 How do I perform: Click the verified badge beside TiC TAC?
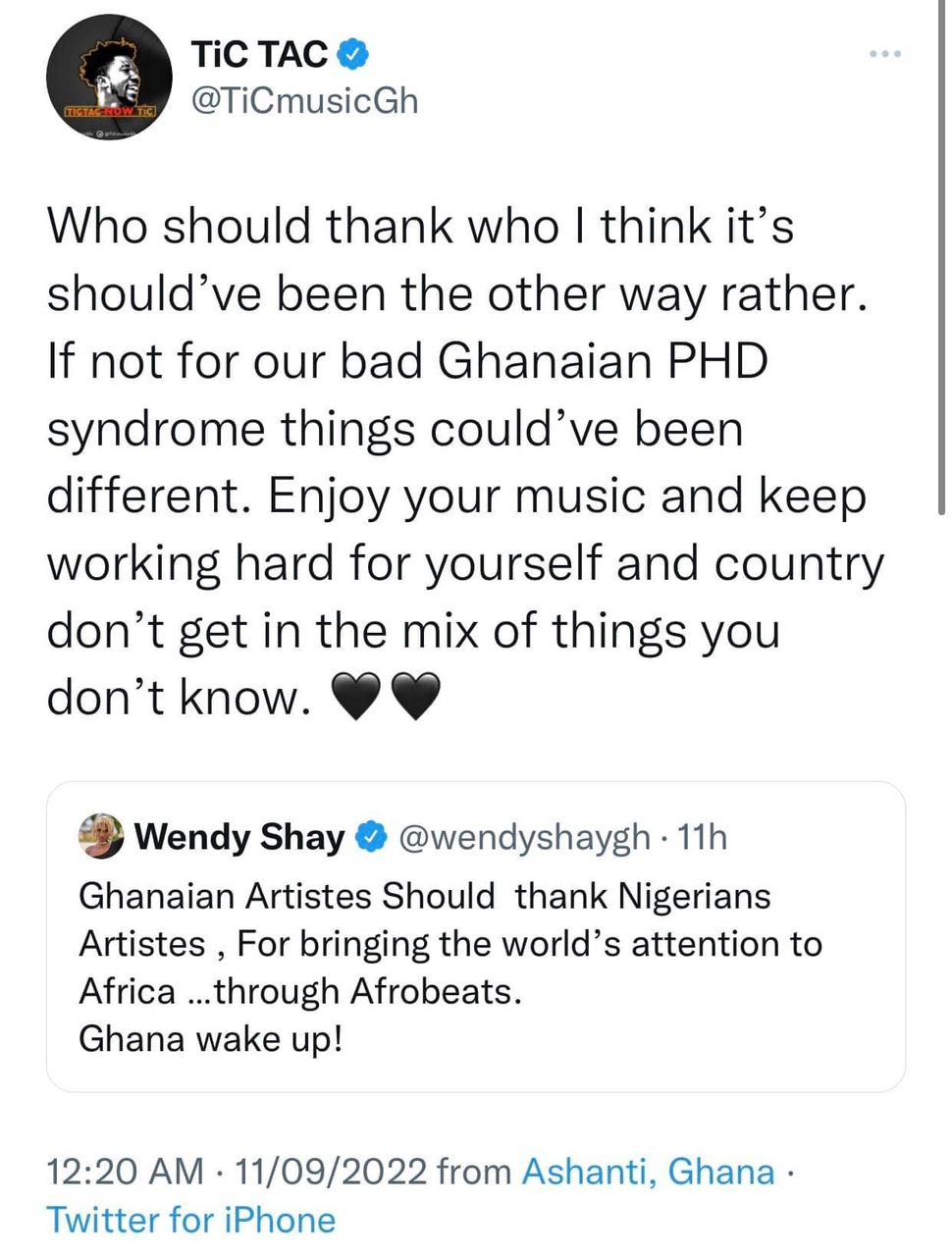pyautogui.click(x=353, y=54)
